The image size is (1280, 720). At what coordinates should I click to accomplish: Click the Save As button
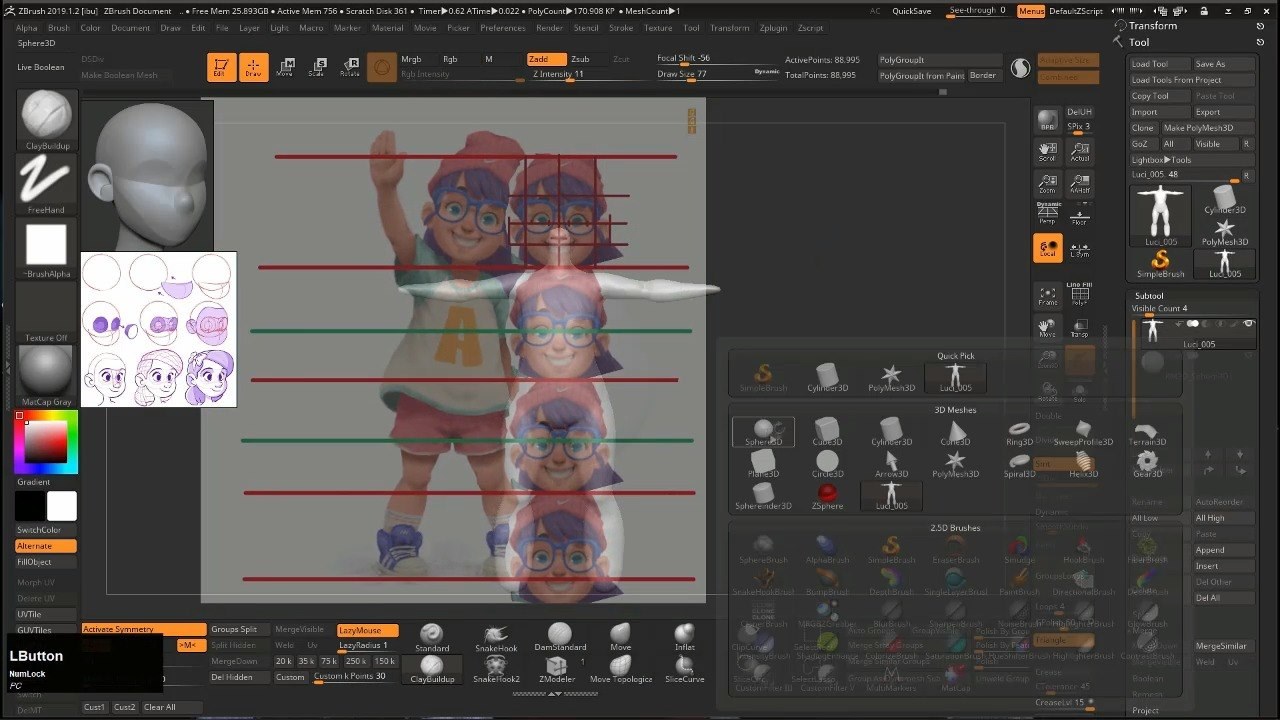click(x=1223, y=64)
